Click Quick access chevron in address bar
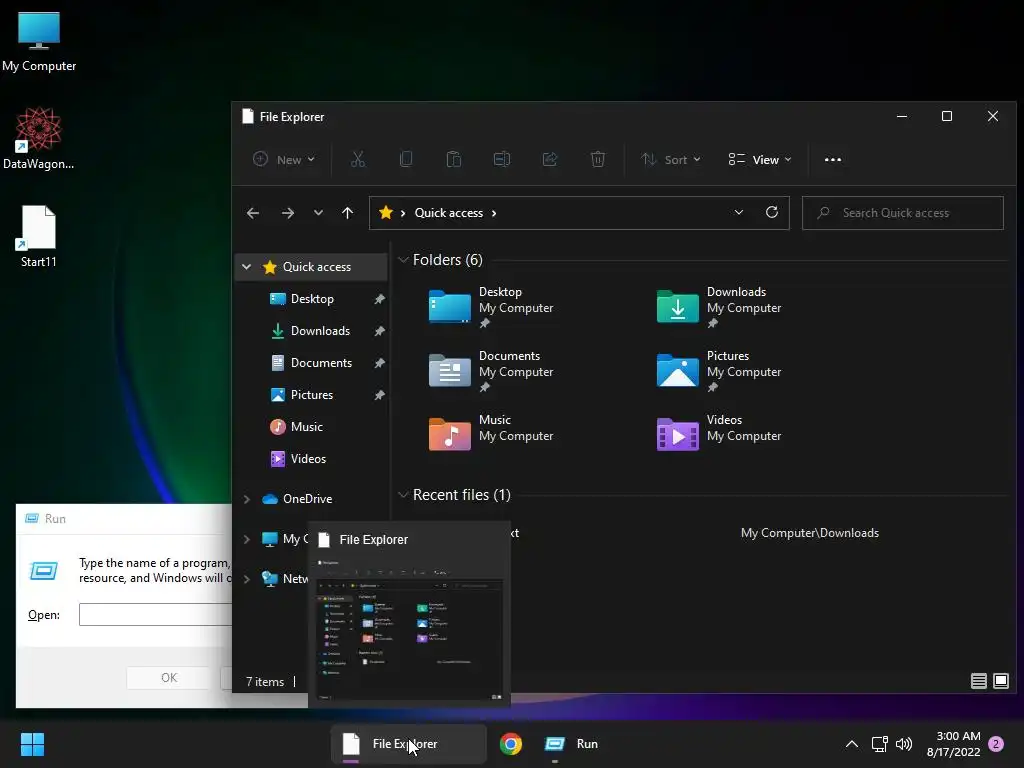 (x=494, y=213)
